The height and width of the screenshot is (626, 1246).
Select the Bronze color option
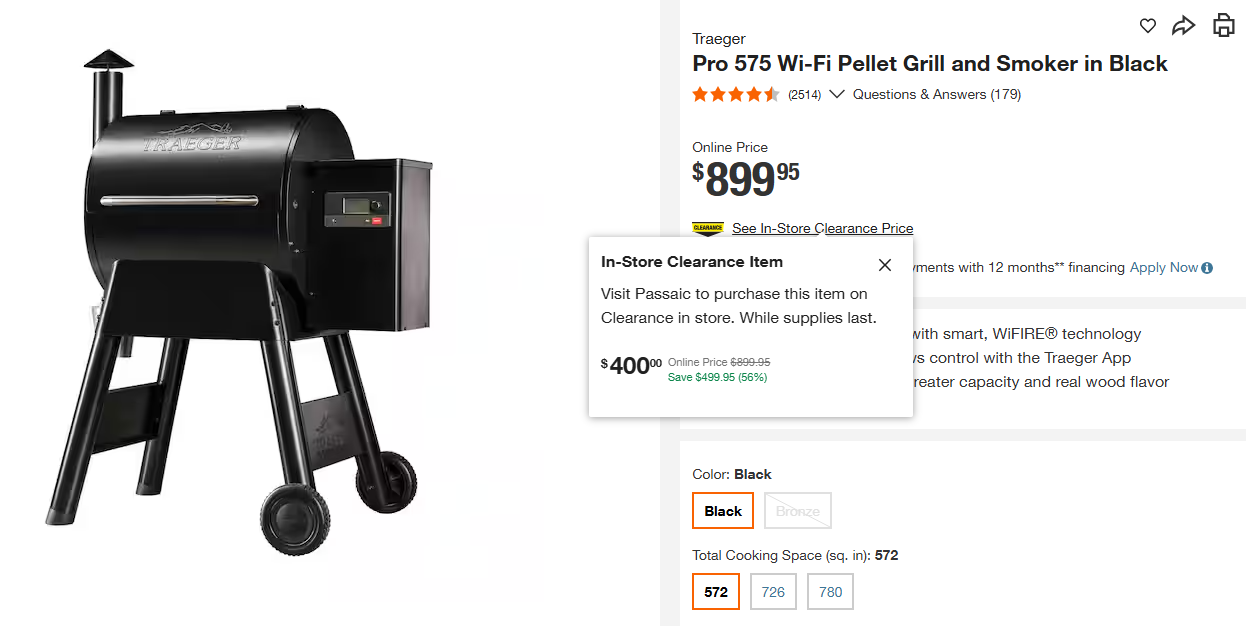coord(798,511)
